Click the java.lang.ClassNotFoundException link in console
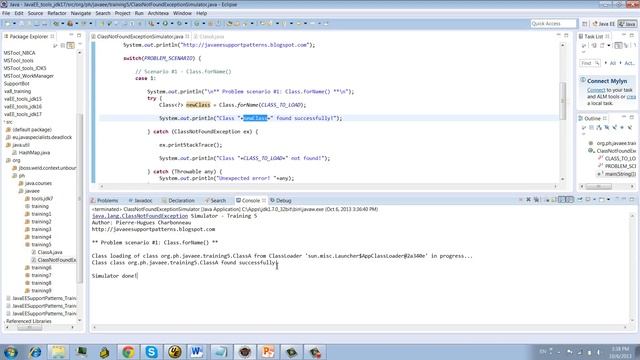Viewport: 640px width, 360px height. pos(140,216)
